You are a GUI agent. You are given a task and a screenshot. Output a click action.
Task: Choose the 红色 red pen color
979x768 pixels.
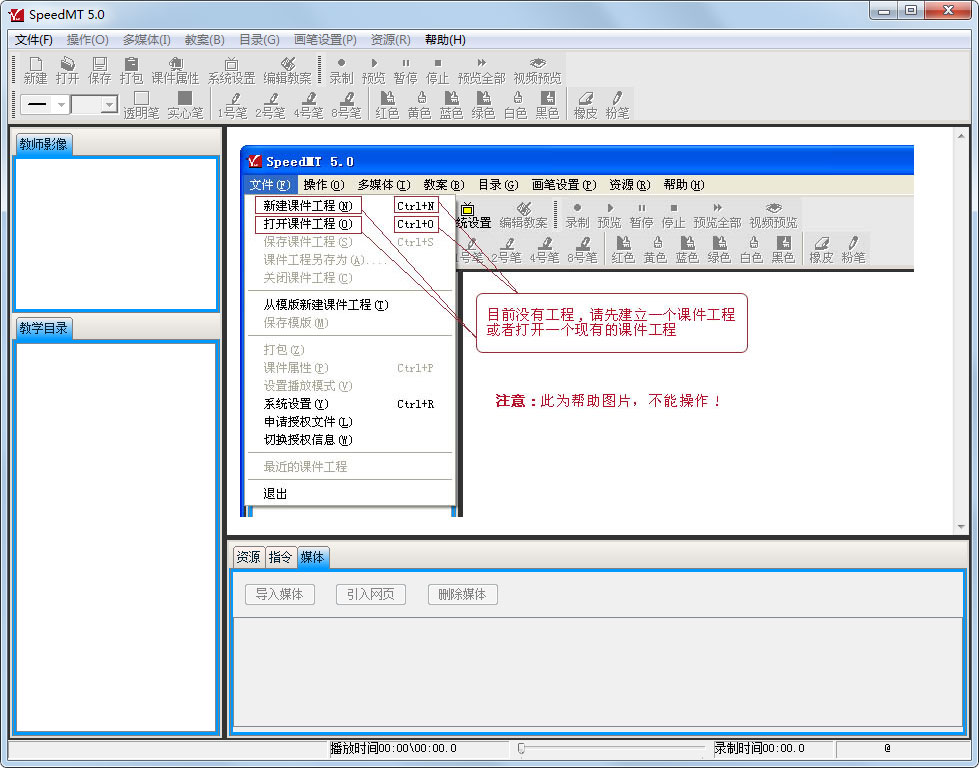pos(387,105)
